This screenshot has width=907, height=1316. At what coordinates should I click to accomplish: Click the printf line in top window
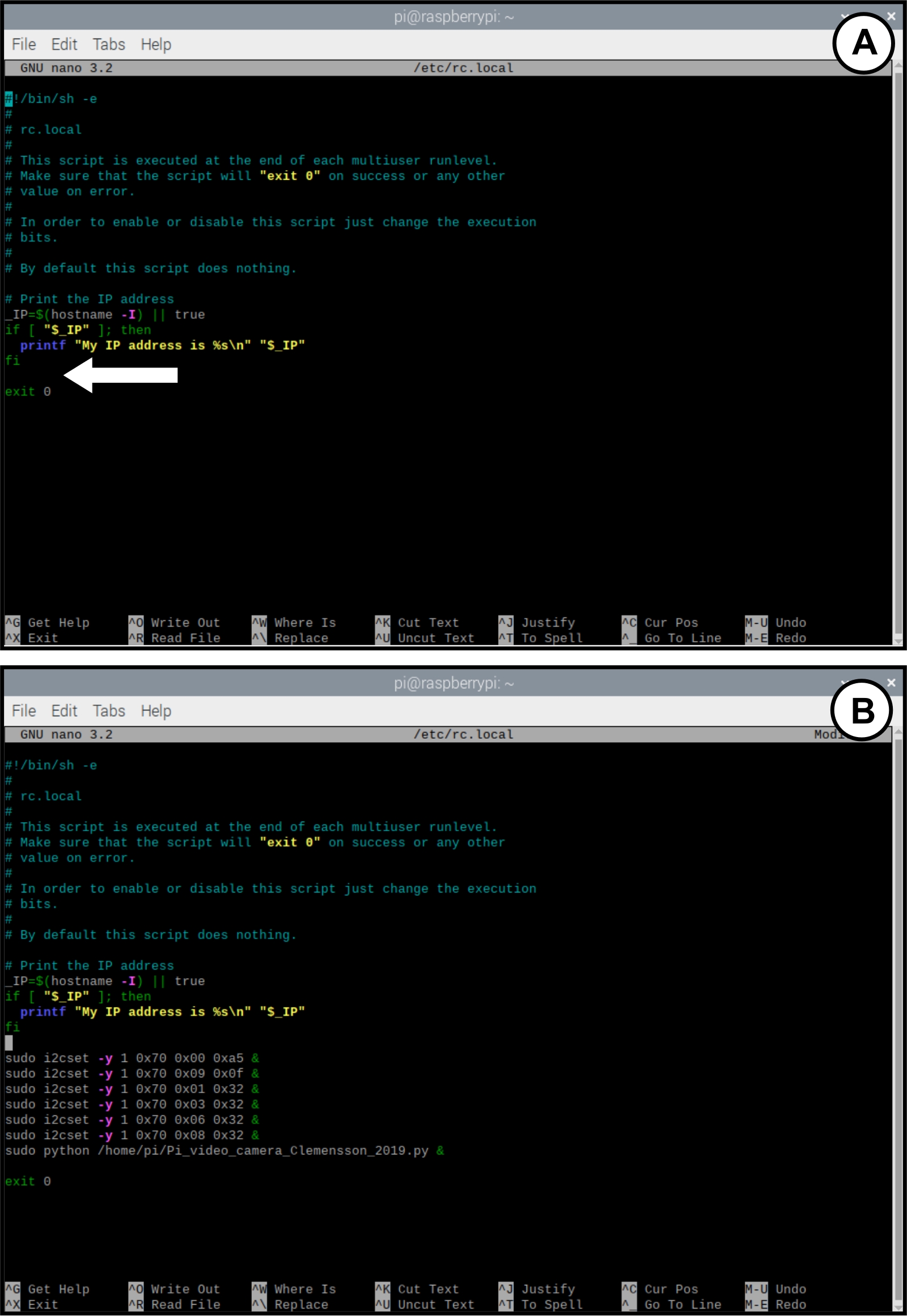tap(163, 345)
